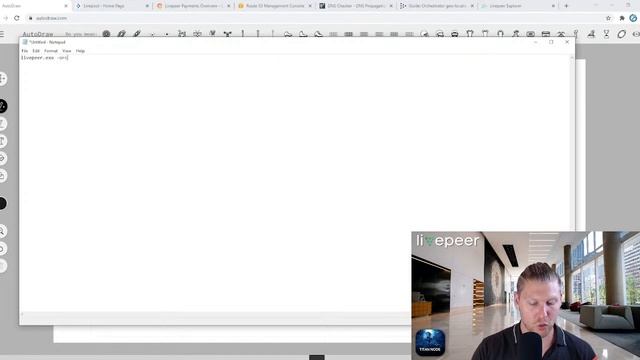The image size is (640, 360).
Task: Bookmark this page with the star icon
Action: click(608, 18)
